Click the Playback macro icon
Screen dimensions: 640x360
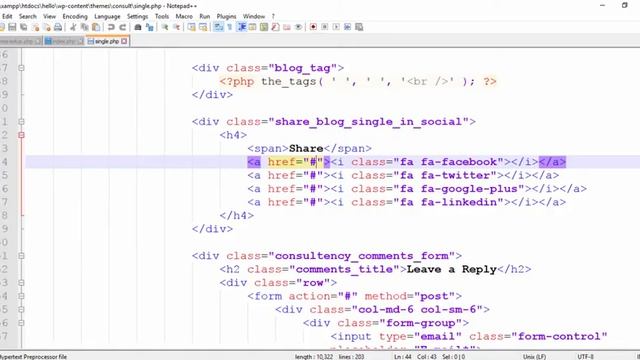pyautogui.click(x=336, y=27)
